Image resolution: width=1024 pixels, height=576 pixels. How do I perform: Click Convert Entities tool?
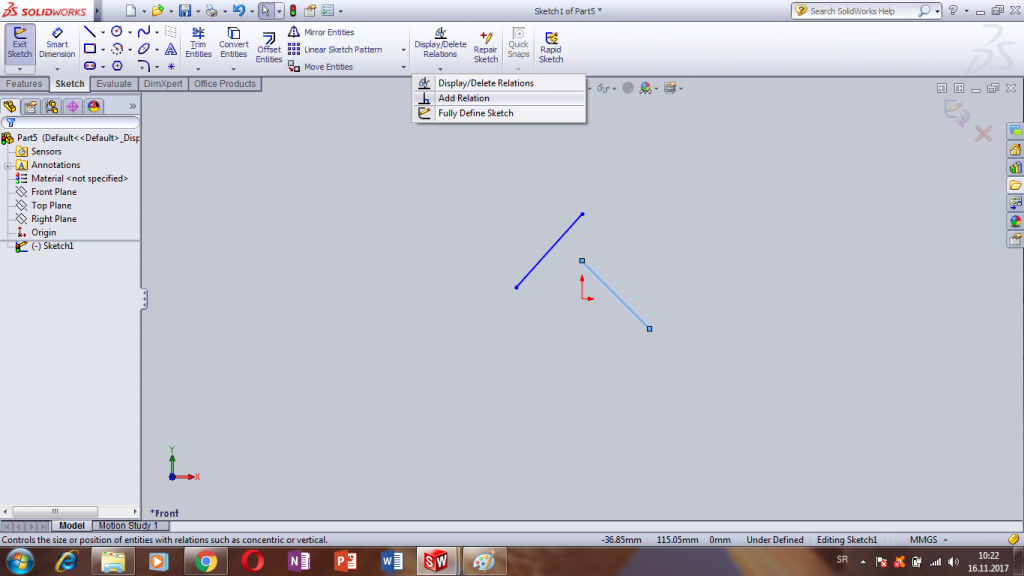[x=233, y=43]
